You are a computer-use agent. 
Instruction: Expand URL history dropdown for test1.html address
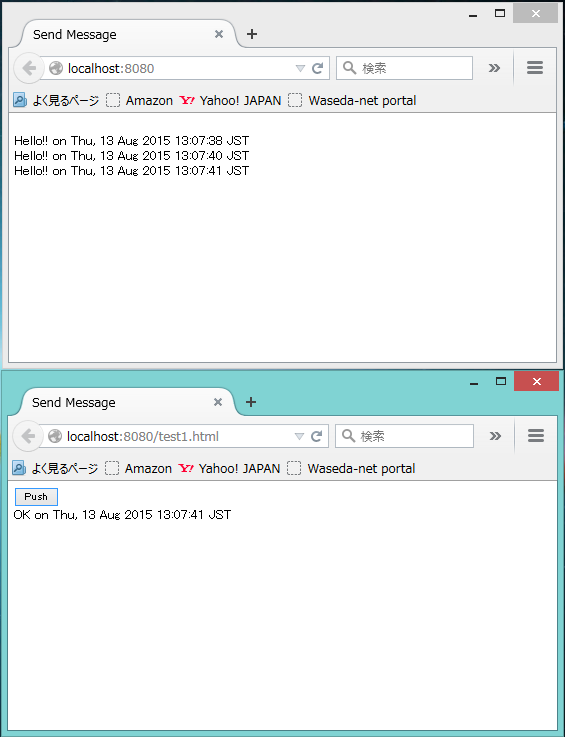299,437
